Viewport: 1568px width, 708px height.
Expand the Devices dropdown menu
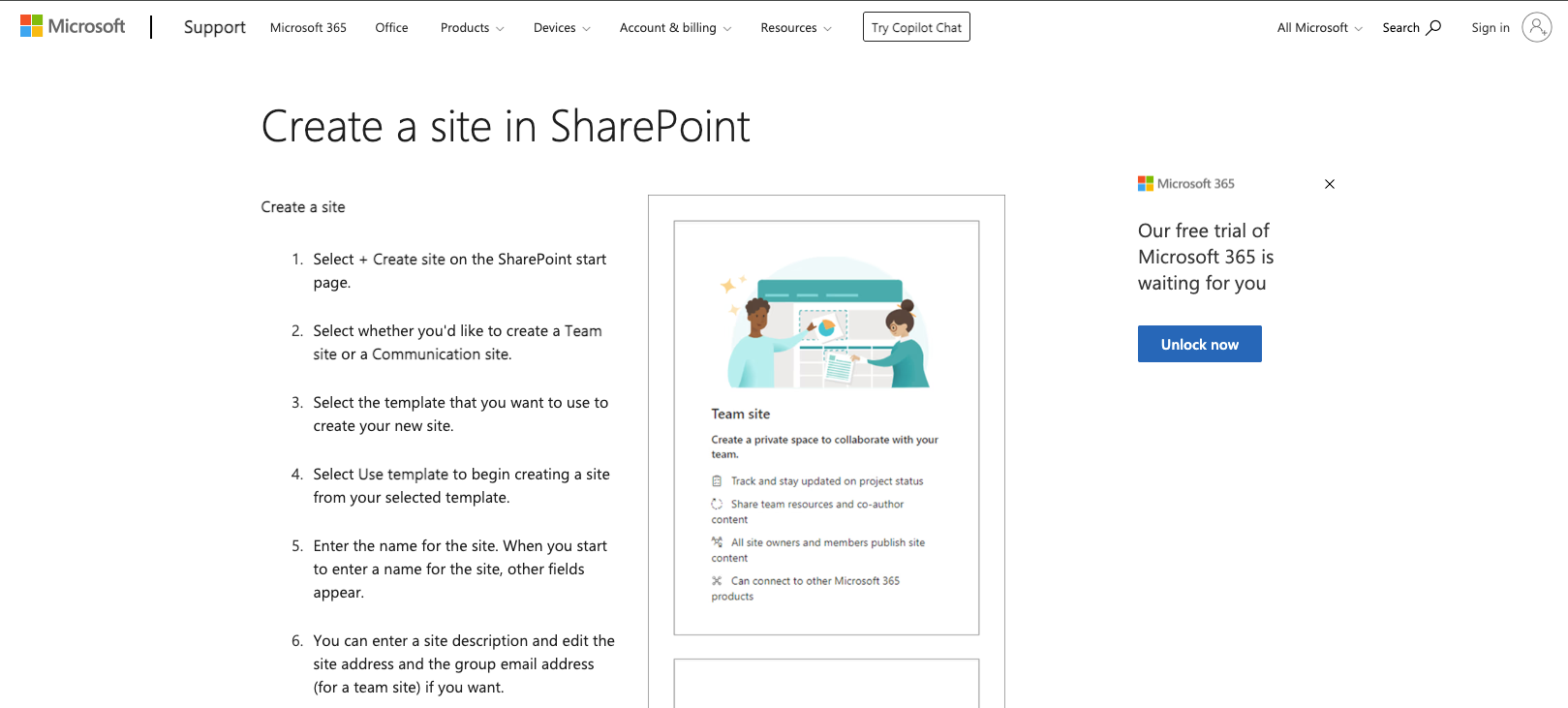coord(562,28)
